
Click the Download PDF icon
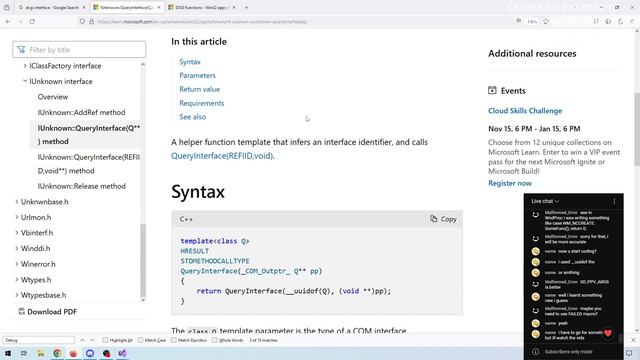[x=21, y=311]
